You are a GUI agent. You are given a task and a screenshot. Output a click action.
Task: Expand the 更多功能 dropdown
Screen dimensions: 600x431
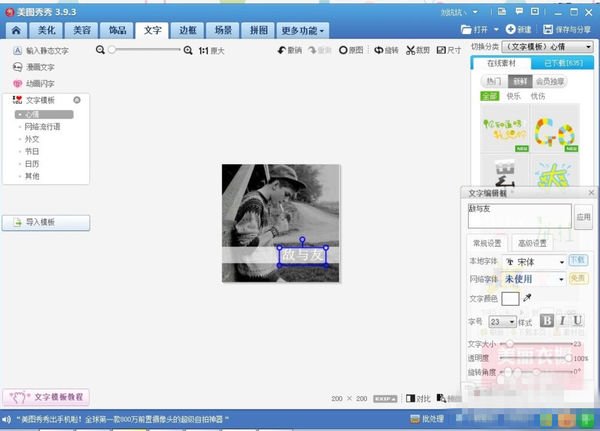(302, 30)
